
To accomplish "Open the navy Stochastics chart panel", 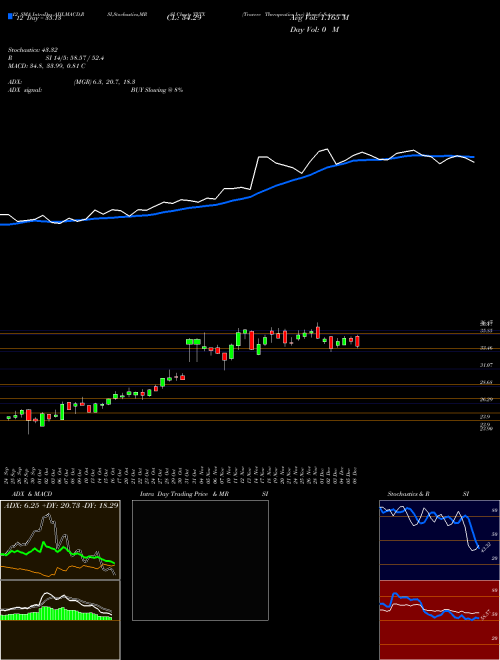I will coord(439,540).
